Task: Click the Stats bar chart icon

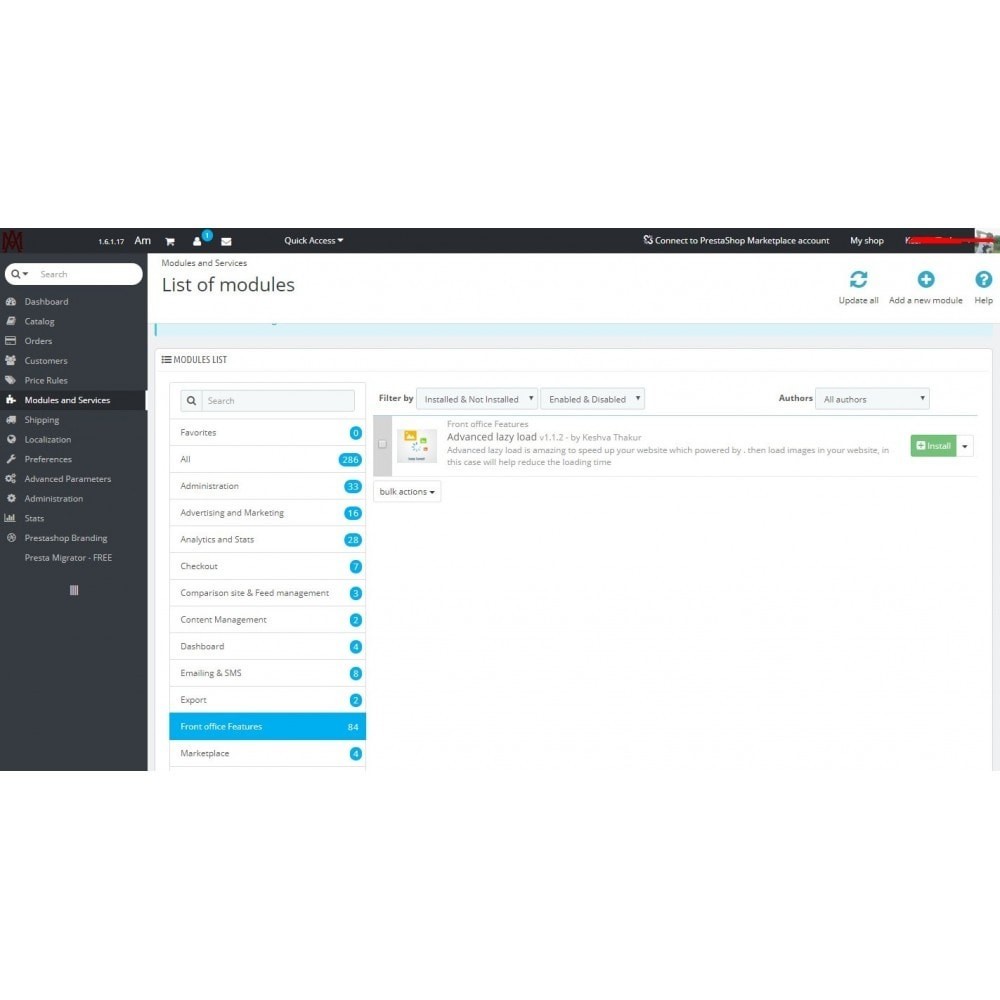Action: click(x=11, y=518)
